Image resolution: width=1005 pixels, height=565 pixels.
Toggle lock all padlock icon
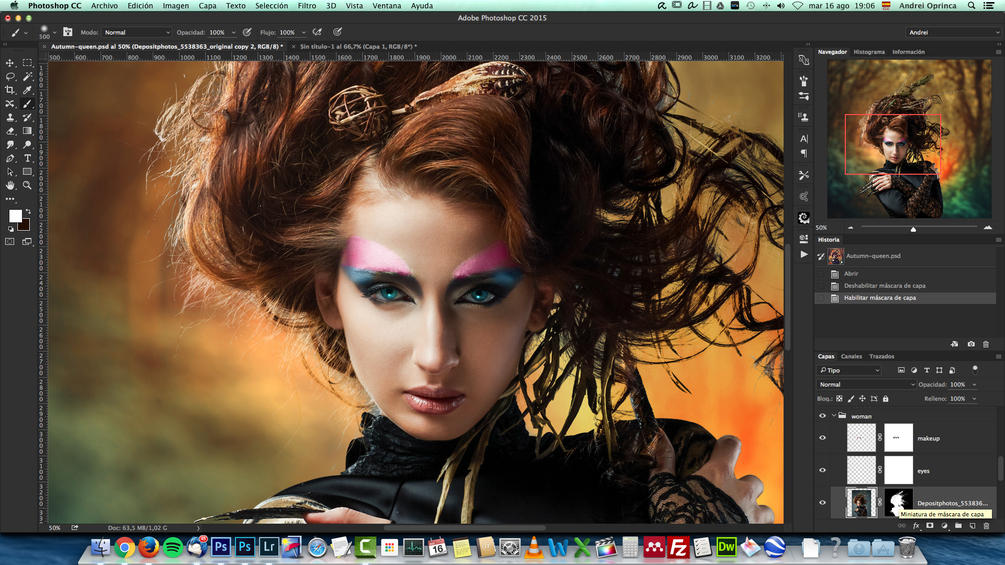click(x=885, y=398)
